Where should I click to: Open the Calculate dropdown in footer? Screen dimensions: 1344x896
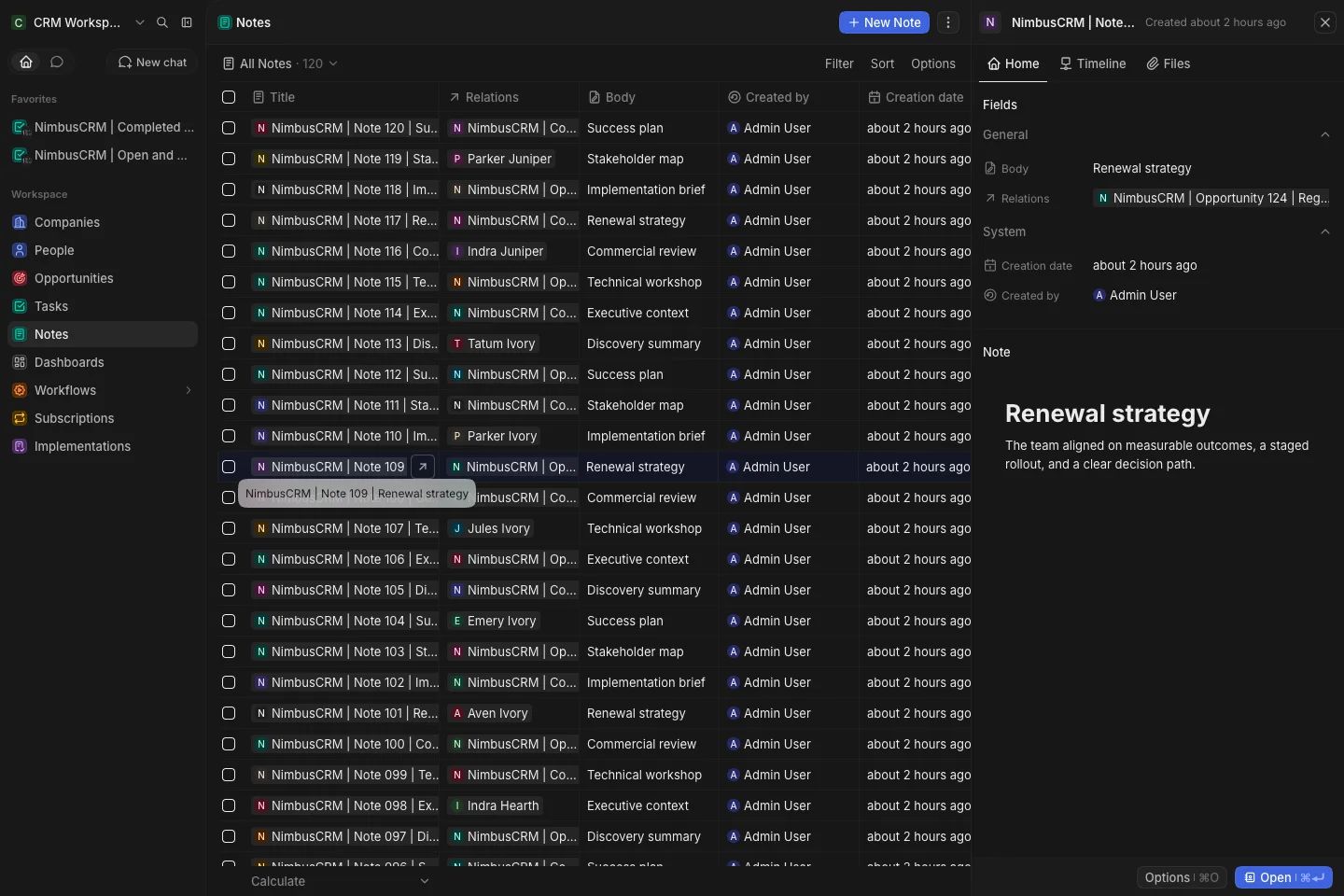coord(341,881)
